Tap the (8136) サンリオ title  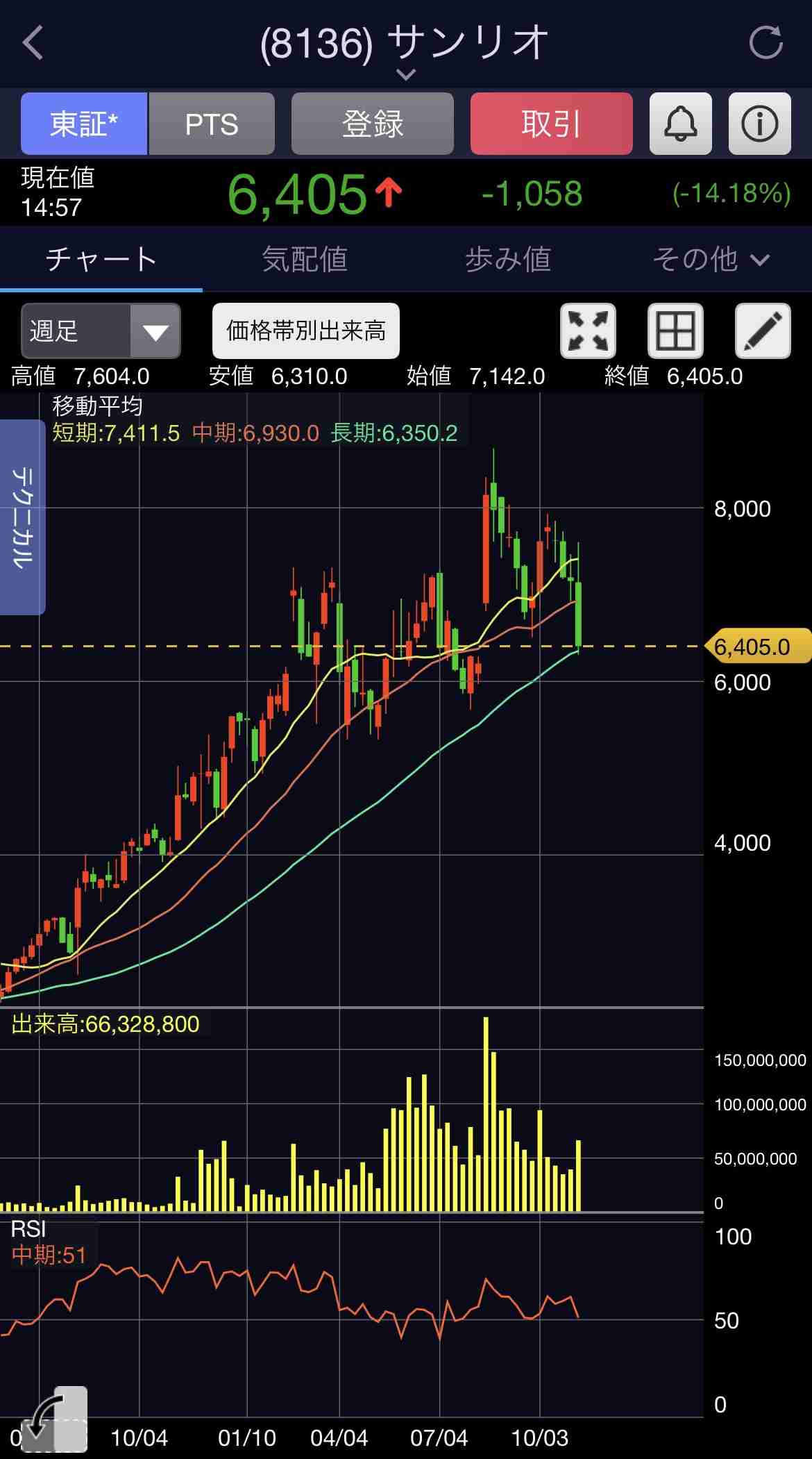[x=405, y=43]
